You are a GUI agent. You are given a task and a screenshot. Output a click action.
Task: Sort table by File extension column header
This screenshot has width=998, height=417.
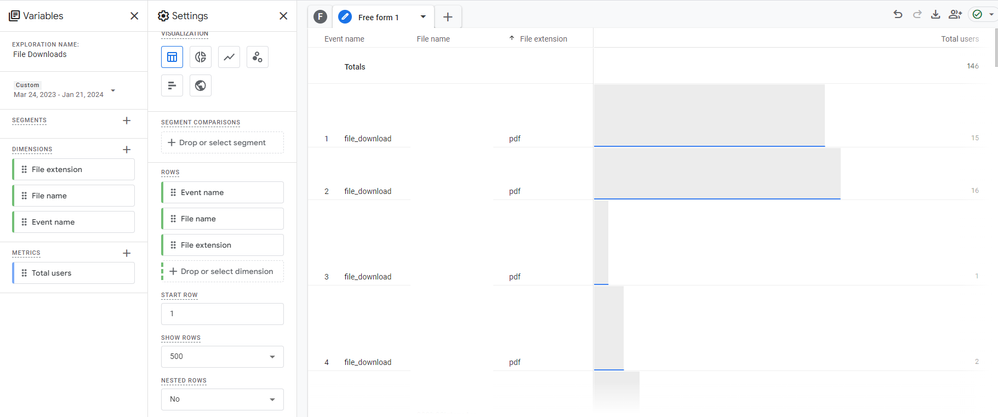(543, 39)
